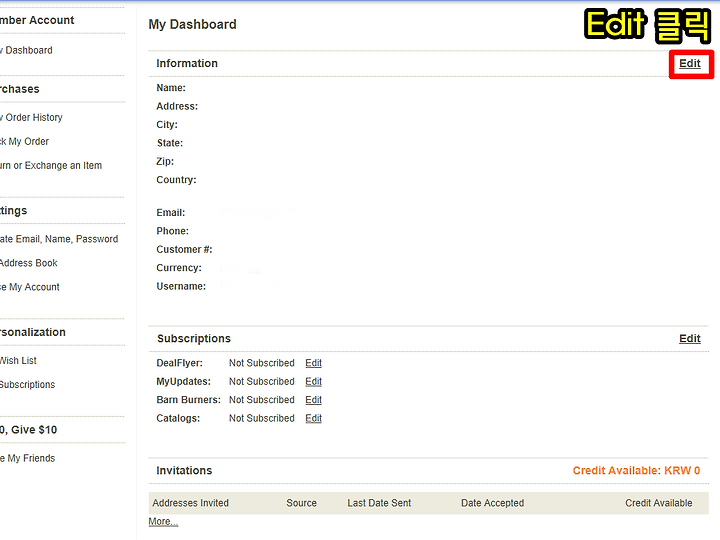Click the Last Date Sent column header
720x540 pixels.
(379, 503)
